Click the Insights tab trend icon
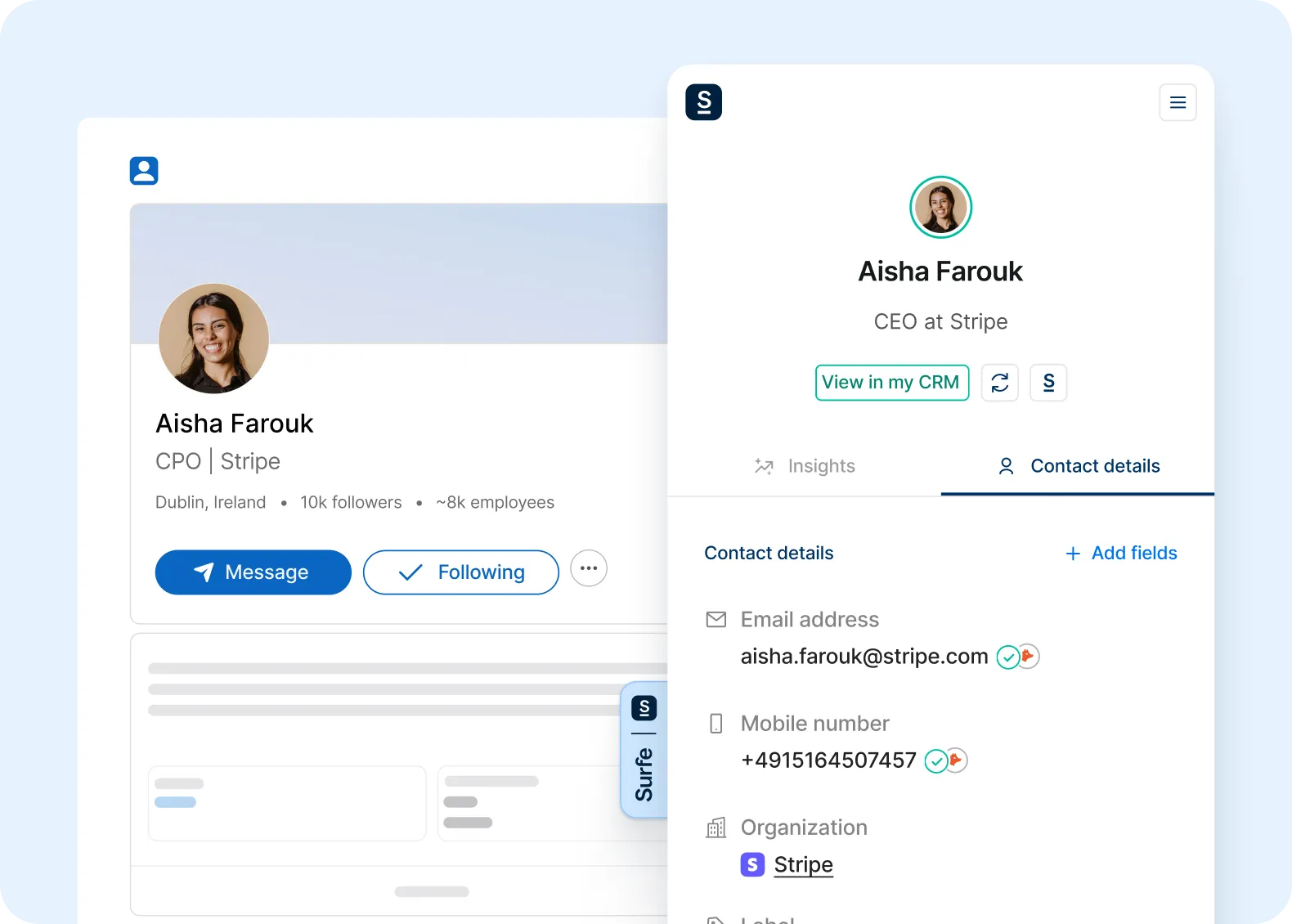Viewport: 1292px width, 924px height. coord(764,466)
